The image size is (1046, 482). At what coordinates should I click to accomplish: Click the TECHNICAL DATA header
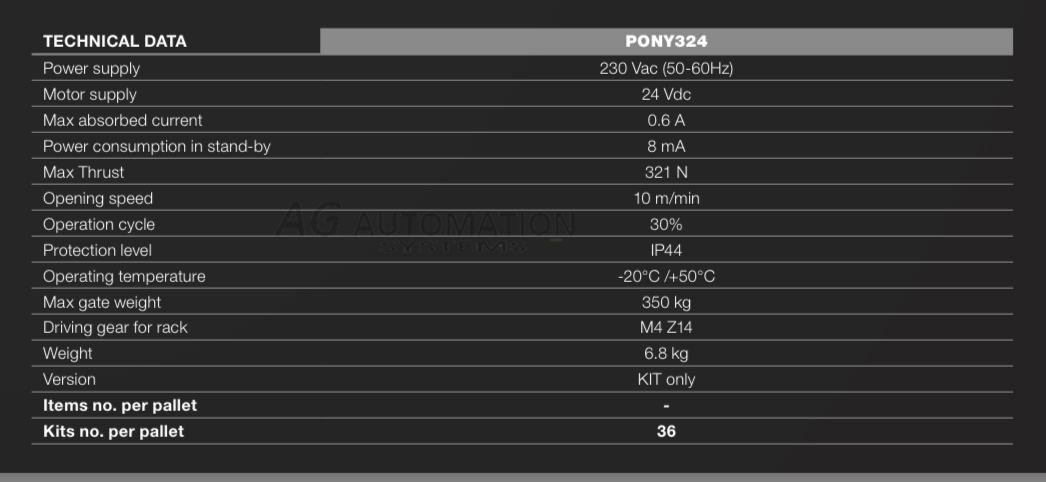click(115, 41)
